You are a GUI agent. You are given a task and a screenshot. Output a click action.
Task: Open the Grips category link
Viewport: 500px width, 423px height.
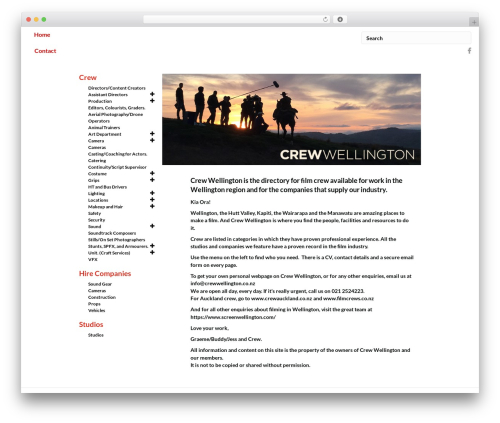click(94, 180)
